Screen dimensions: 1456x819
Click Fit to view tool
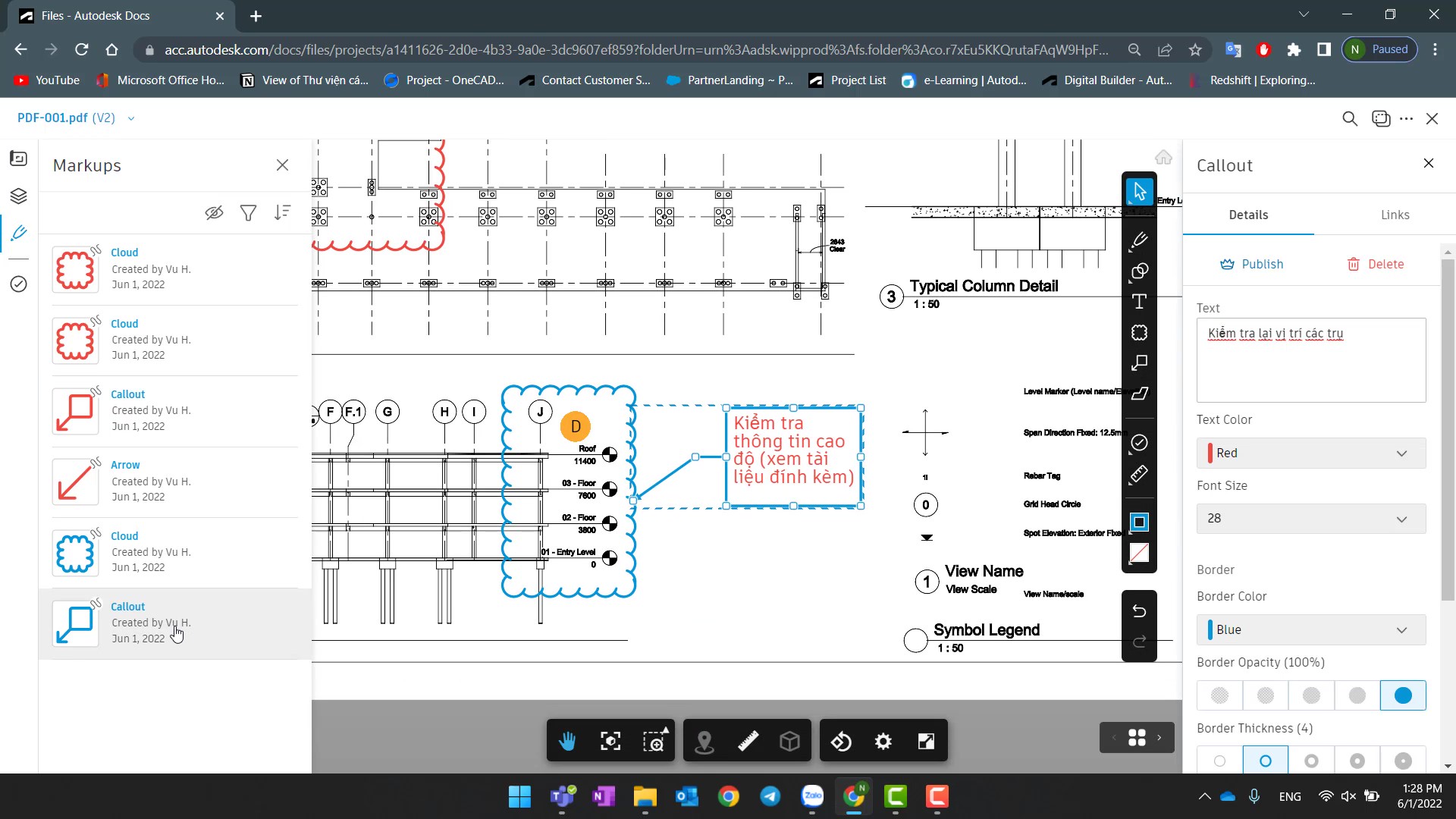click(610, 741)
